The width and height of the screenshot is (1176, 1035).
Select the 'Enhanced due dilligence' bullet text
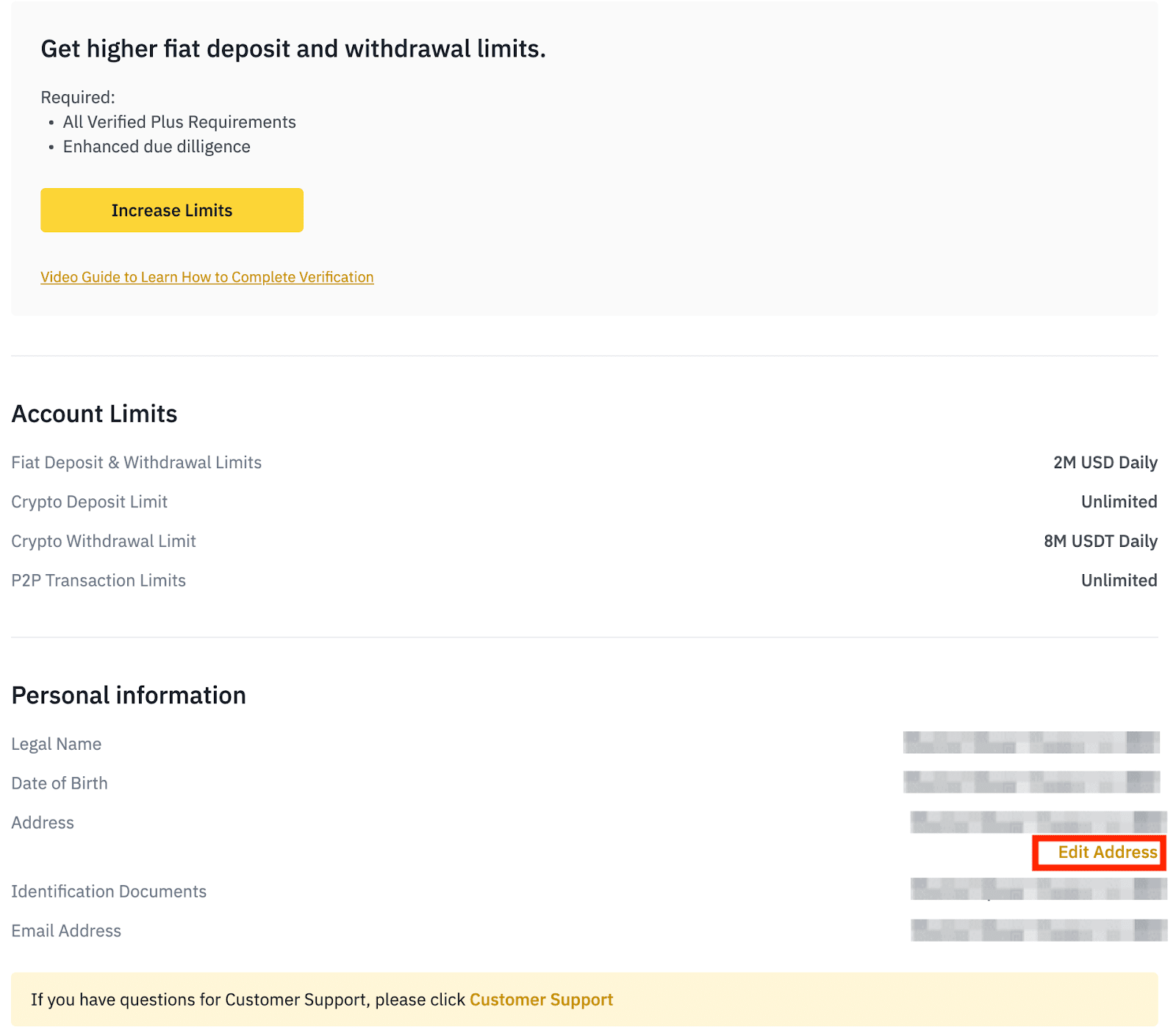point(157,147)
